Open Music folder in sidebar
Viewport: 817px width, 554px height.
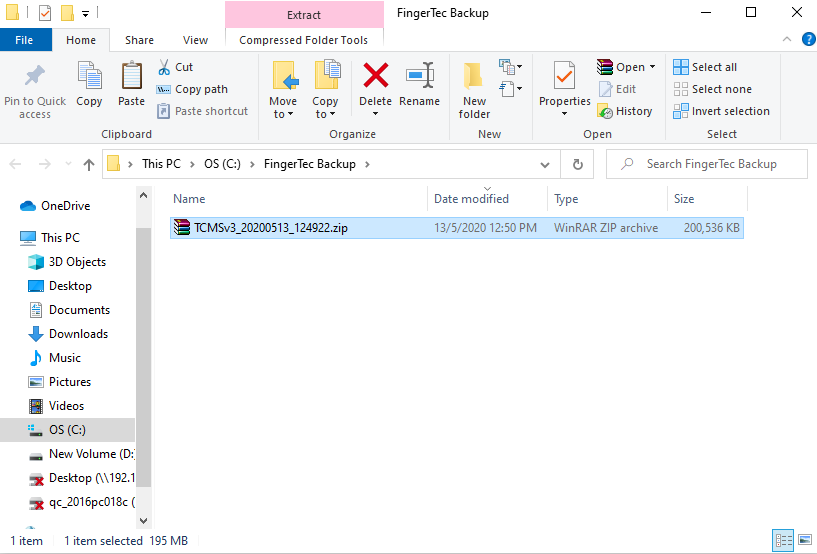[x=55, y=358]
